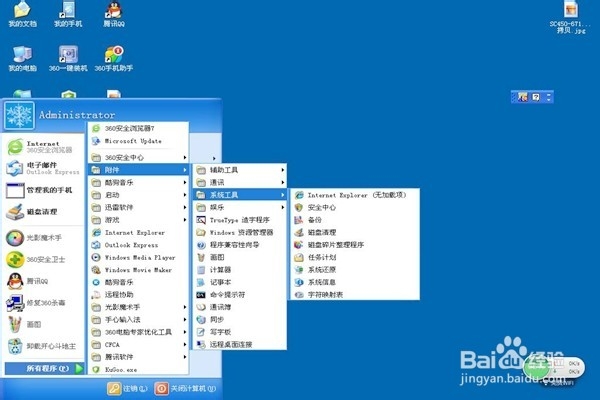The width and height of the screenshot is (600, 400).
Task: Open 我的手机 desktop shortcut
Action: pyautogui.click(x=68, y=14)
